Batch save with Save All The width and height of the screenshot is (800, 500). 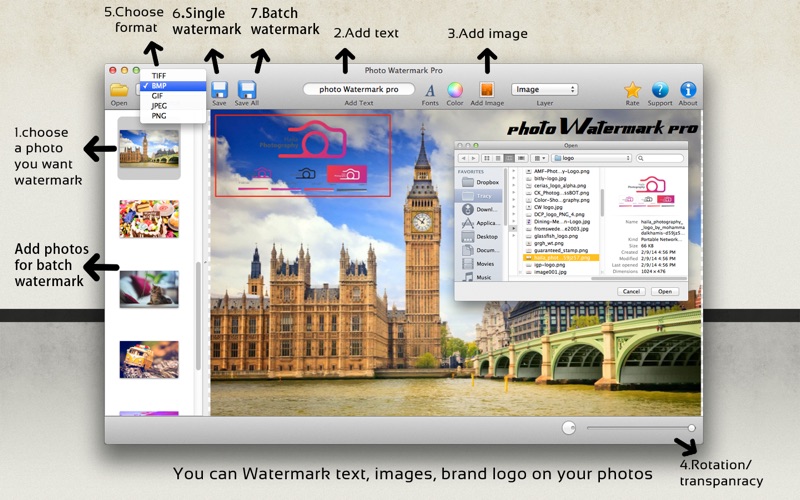pos(247,90)
